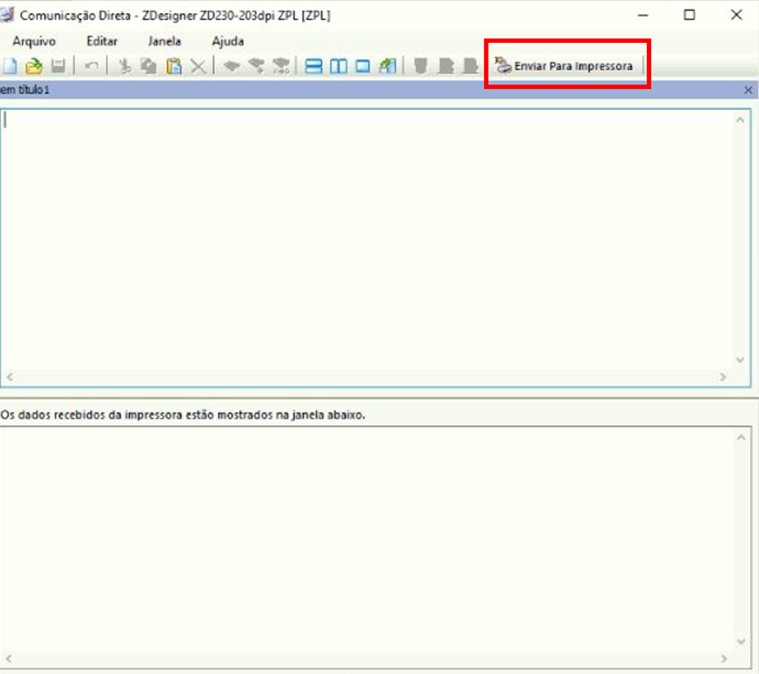Click inside the lower received data pane
This screenshot has width=759, height=674.
[360, 540]
